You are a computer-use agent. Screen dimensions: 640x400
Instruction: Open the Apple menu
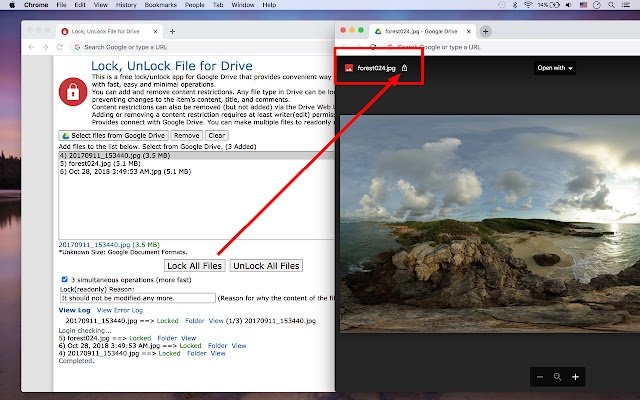[x=12, y=5]
